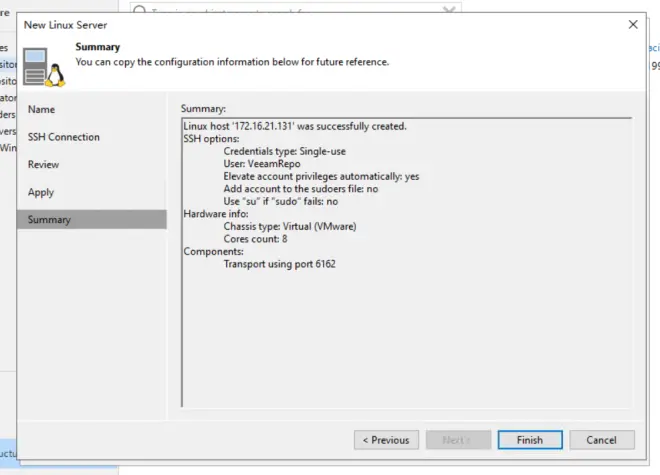Click the "User: VeeamRepo" line

tap(262, 164)
